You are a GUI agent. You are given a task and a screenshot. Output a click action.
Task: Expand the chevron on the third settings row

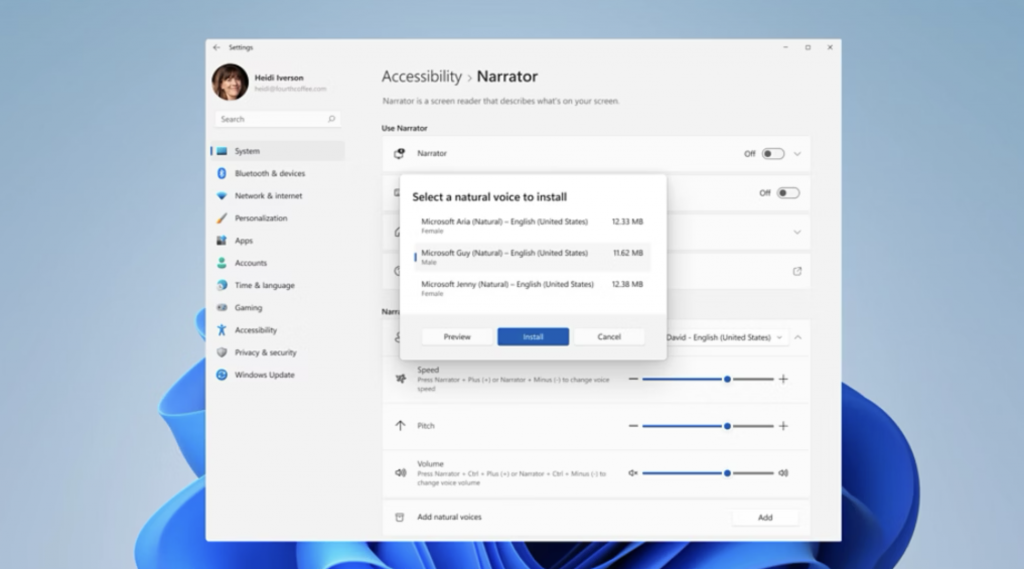point(797,232)
